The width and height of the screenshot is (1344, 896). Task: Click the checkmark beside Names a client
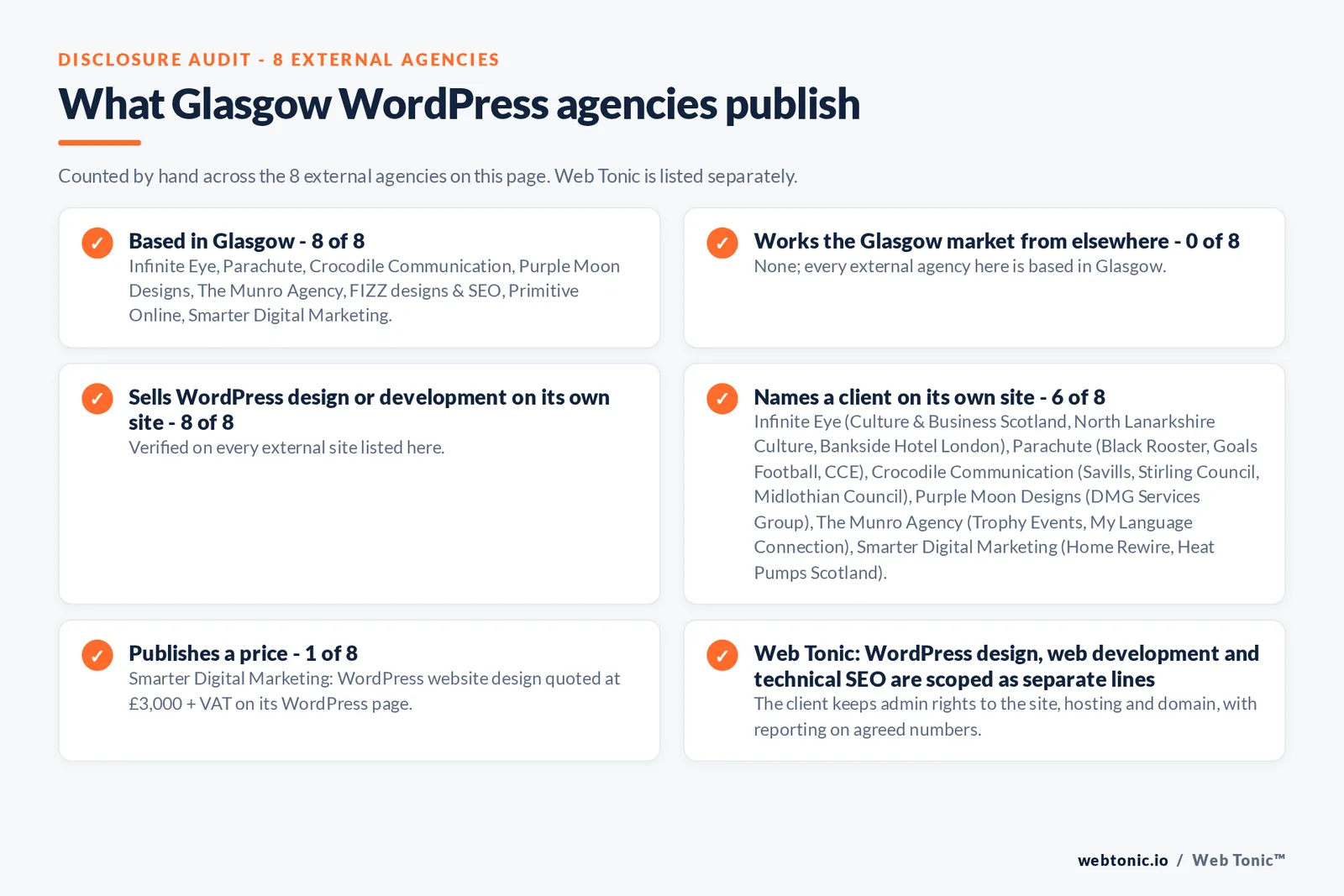(x=722, y=399)
